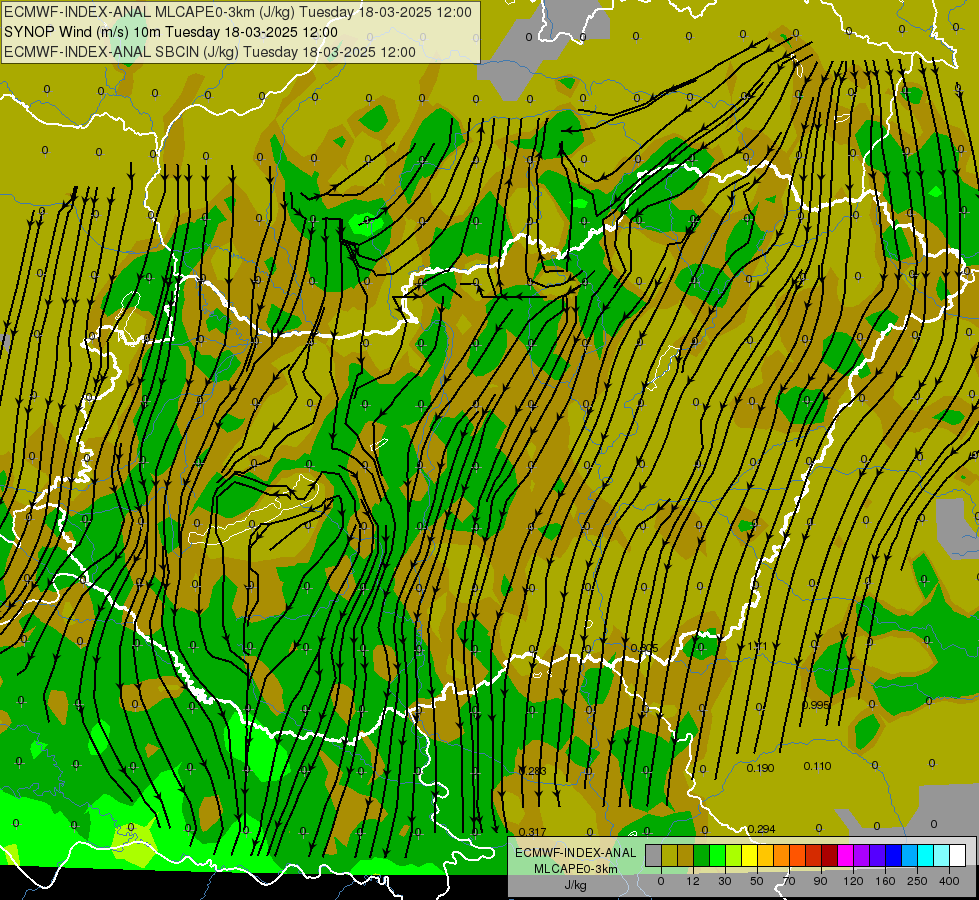Click the legend tick value 30
This screenshot has height=900, width=979.
point(725,881)
